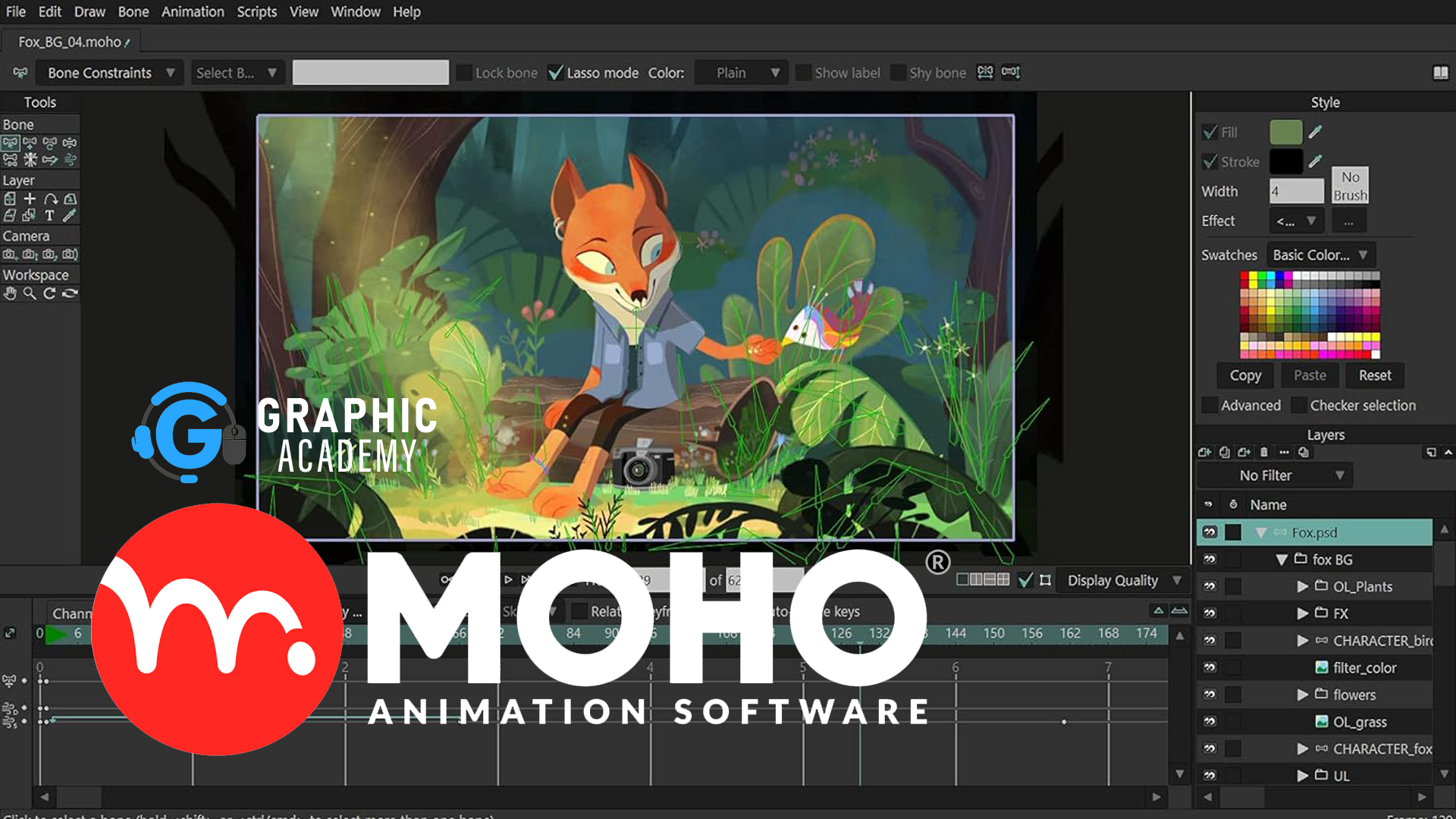Enable the Show label option

[x=803, y=73]
